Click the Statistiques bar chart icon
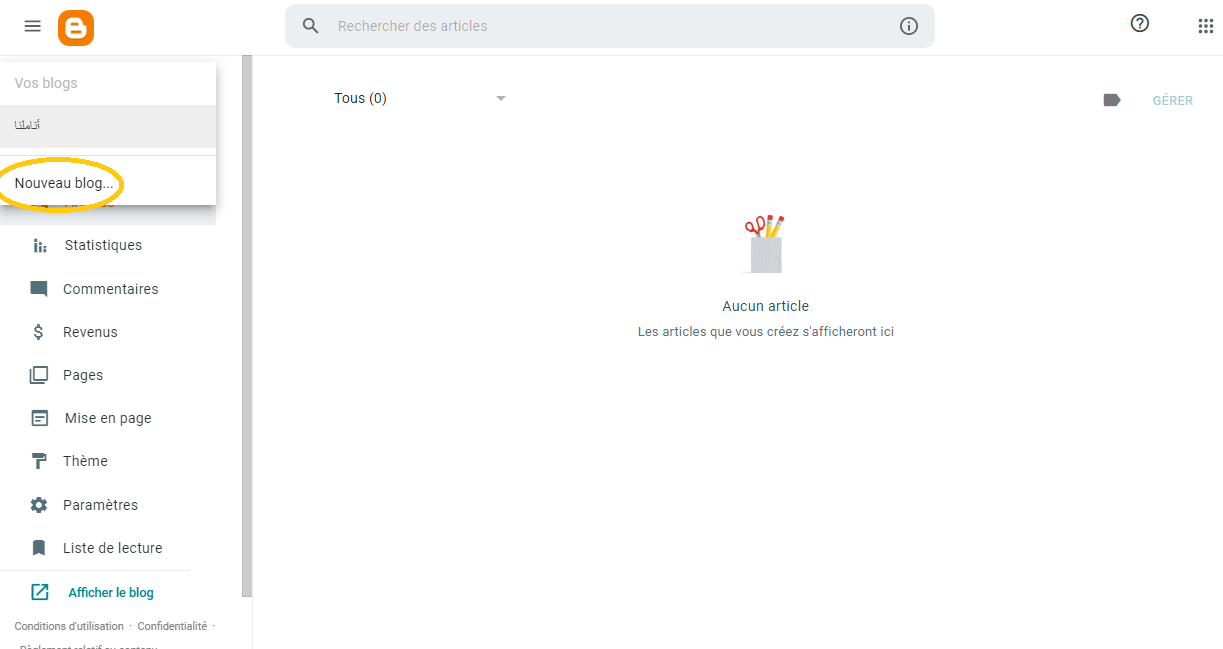The width and height of the screenshot is (1223, 649). click(x=40, y=245)
